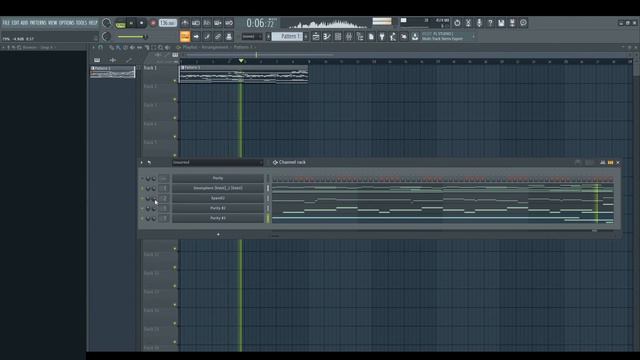Toggle the red record button
This screenshot has width=640, height=360.
(x=153, y=23)
